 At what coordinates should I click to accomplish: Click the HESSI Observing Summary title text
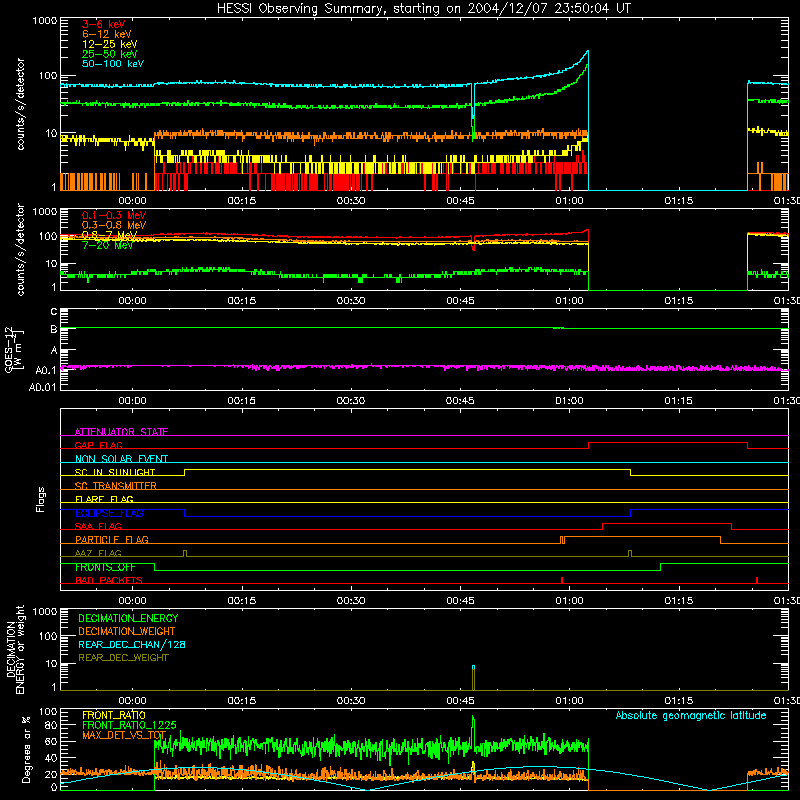(x=424, y=9)
